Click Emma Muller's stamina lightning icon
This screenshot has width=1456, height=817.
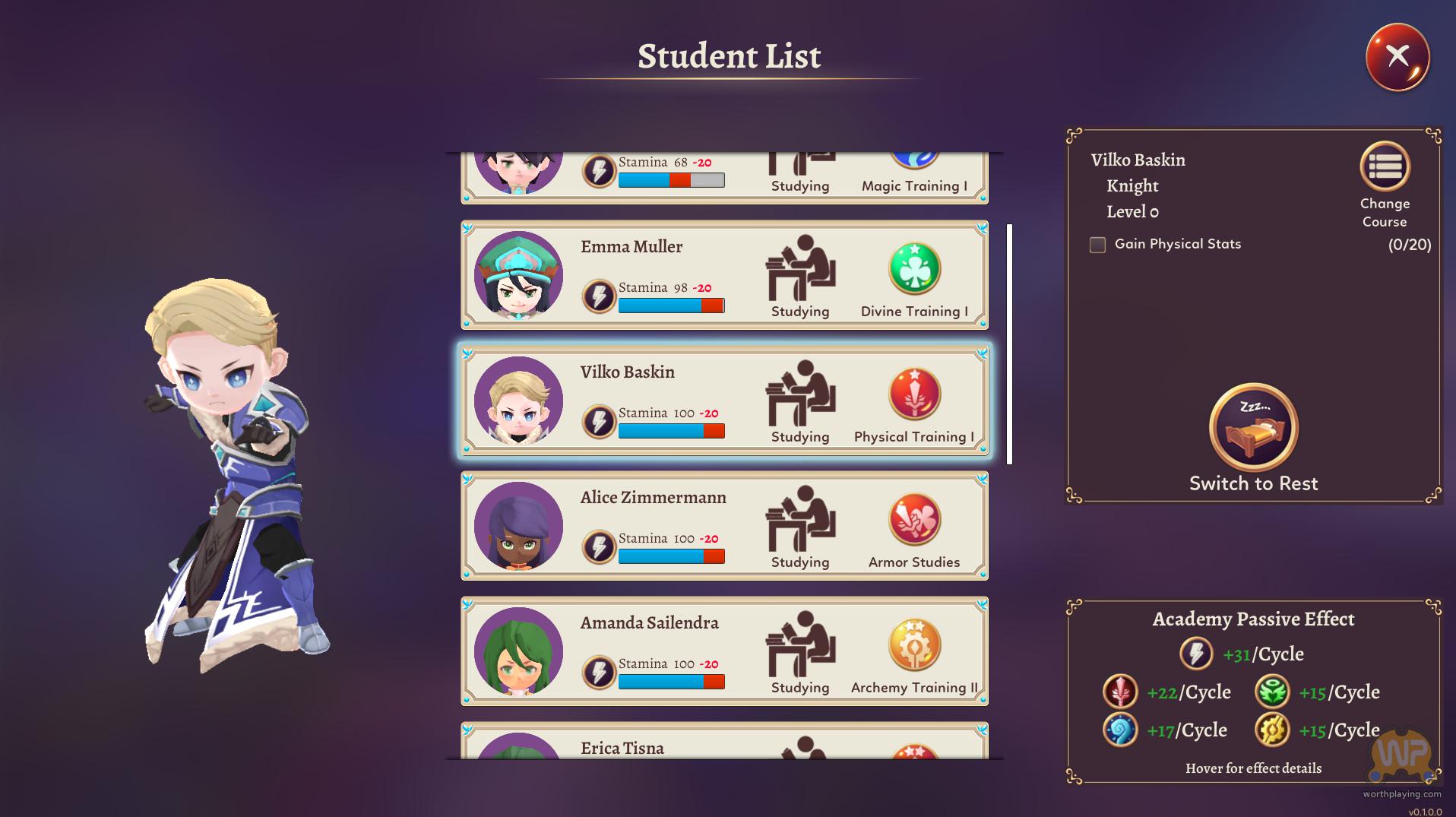coord(599,296)
